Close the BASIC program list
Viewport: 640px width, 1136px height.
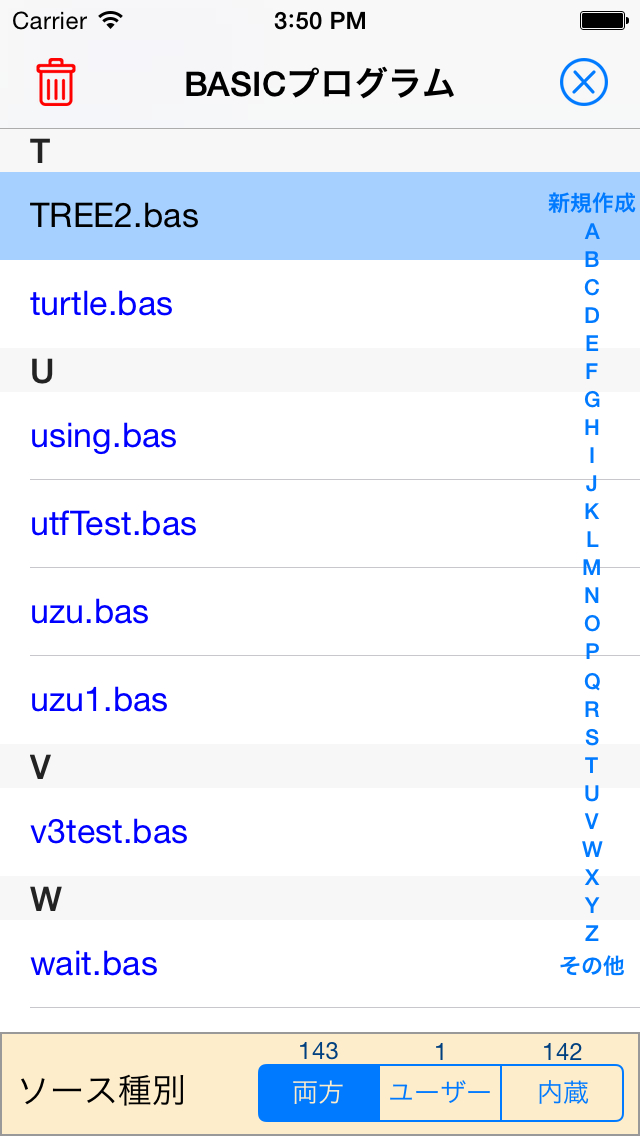click(583, 83)
